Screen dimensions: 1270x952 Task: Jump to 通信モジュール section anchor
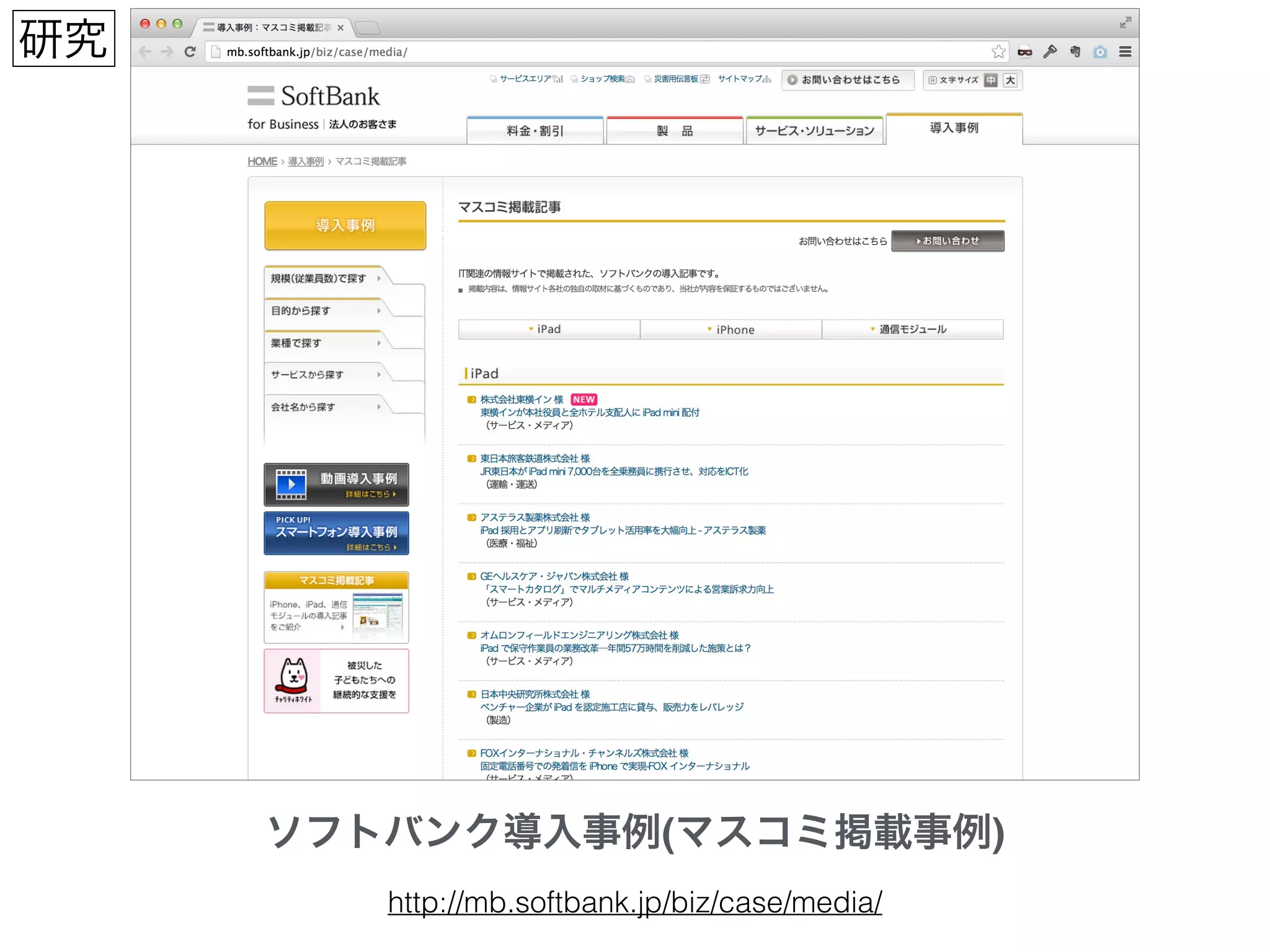tap(913, 329)
